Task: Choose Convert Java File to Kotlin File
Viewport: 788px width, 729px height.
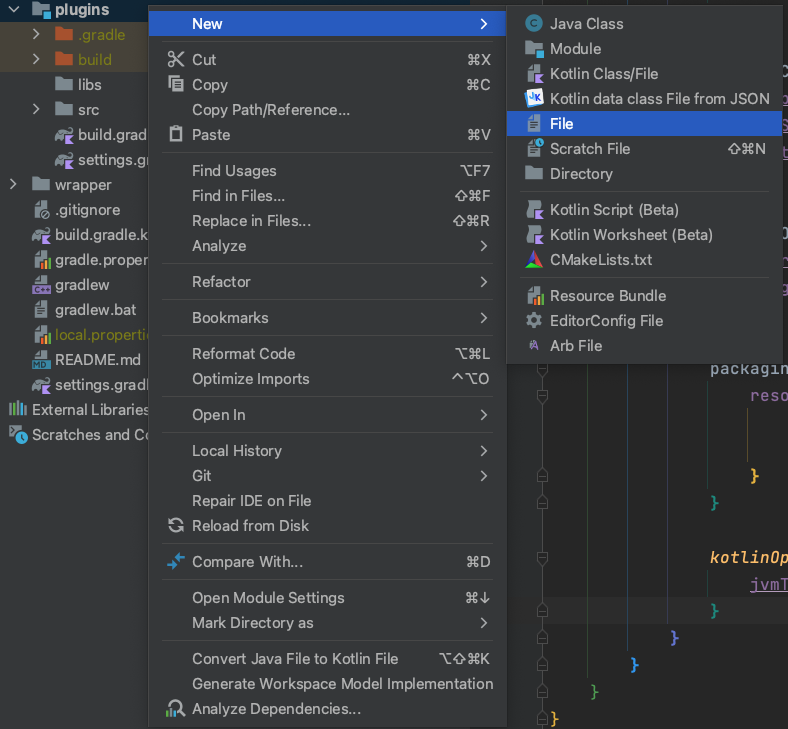Action: click(328, 659)
